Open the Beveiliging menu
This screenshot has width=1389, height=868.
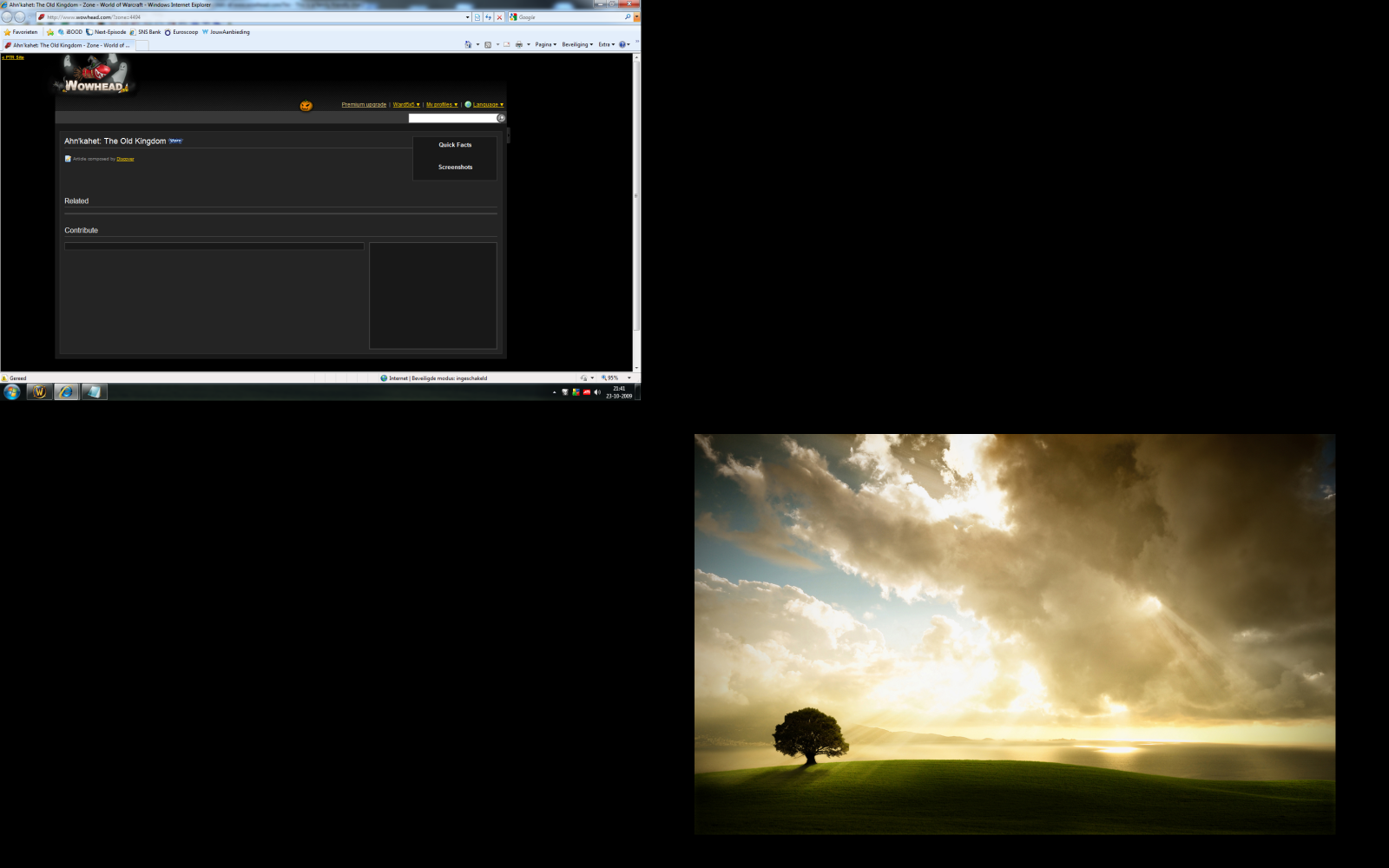point(577,44)
